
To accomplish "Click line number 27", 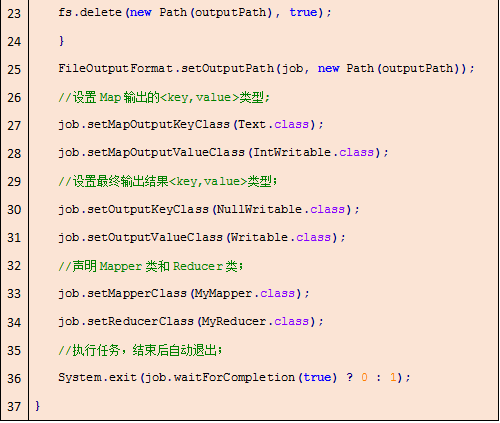I will click(14, 126).
